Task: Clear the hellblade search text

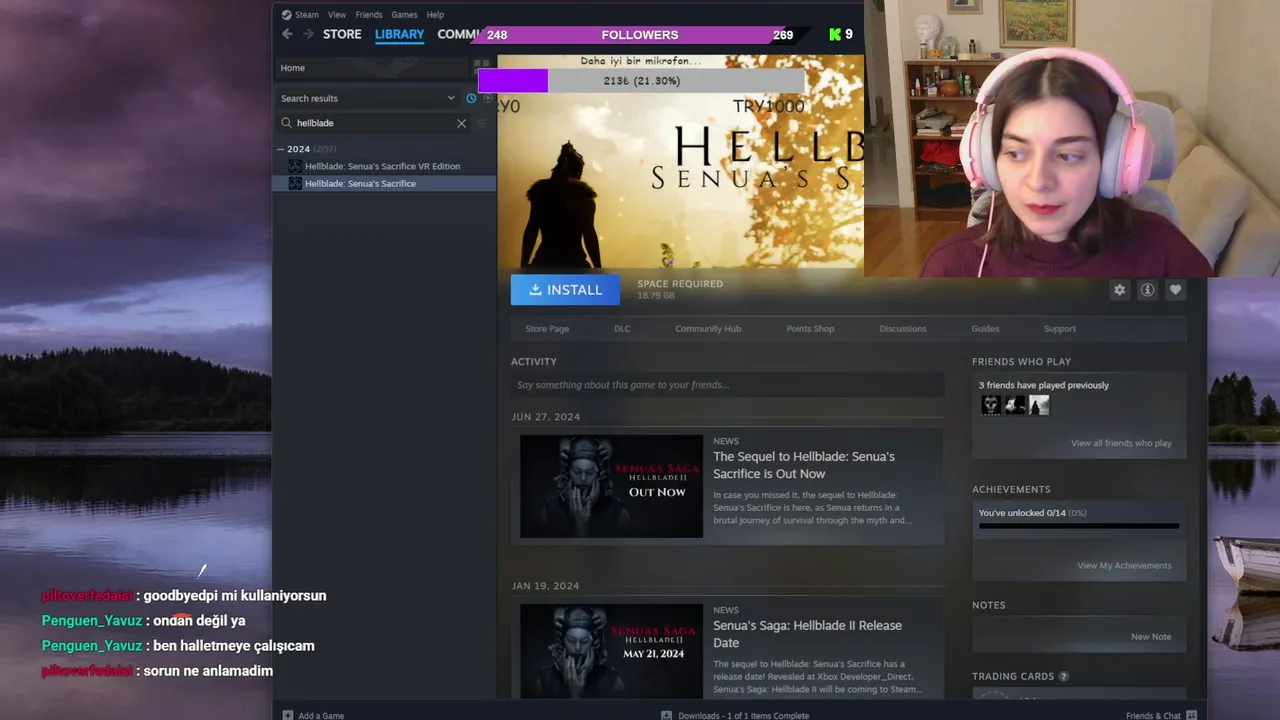Action: tap(461, 123)
